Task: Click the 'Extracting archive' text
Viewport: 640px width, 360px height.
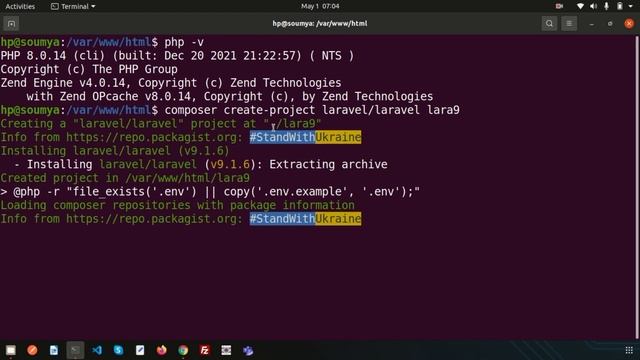Action: (x=328, y=164)
